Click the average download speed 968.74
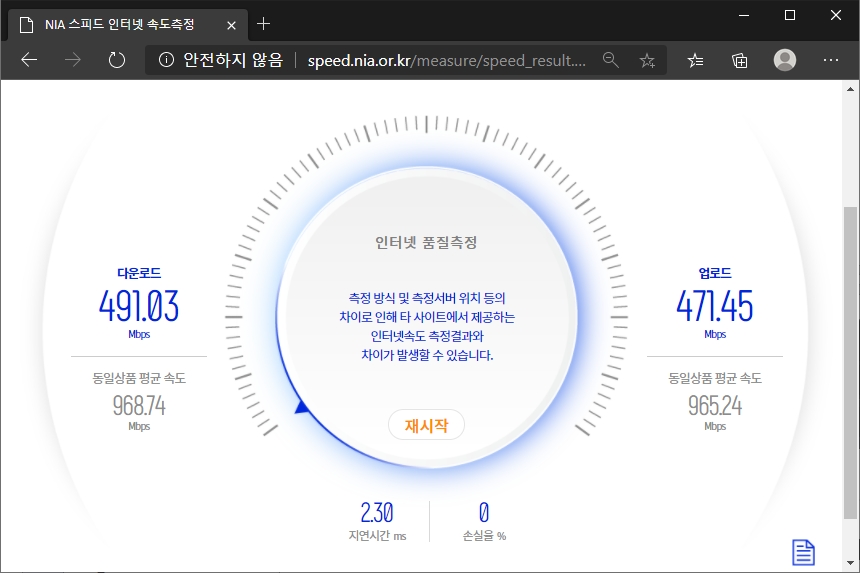The image size is (860, 573). (139, 406)
